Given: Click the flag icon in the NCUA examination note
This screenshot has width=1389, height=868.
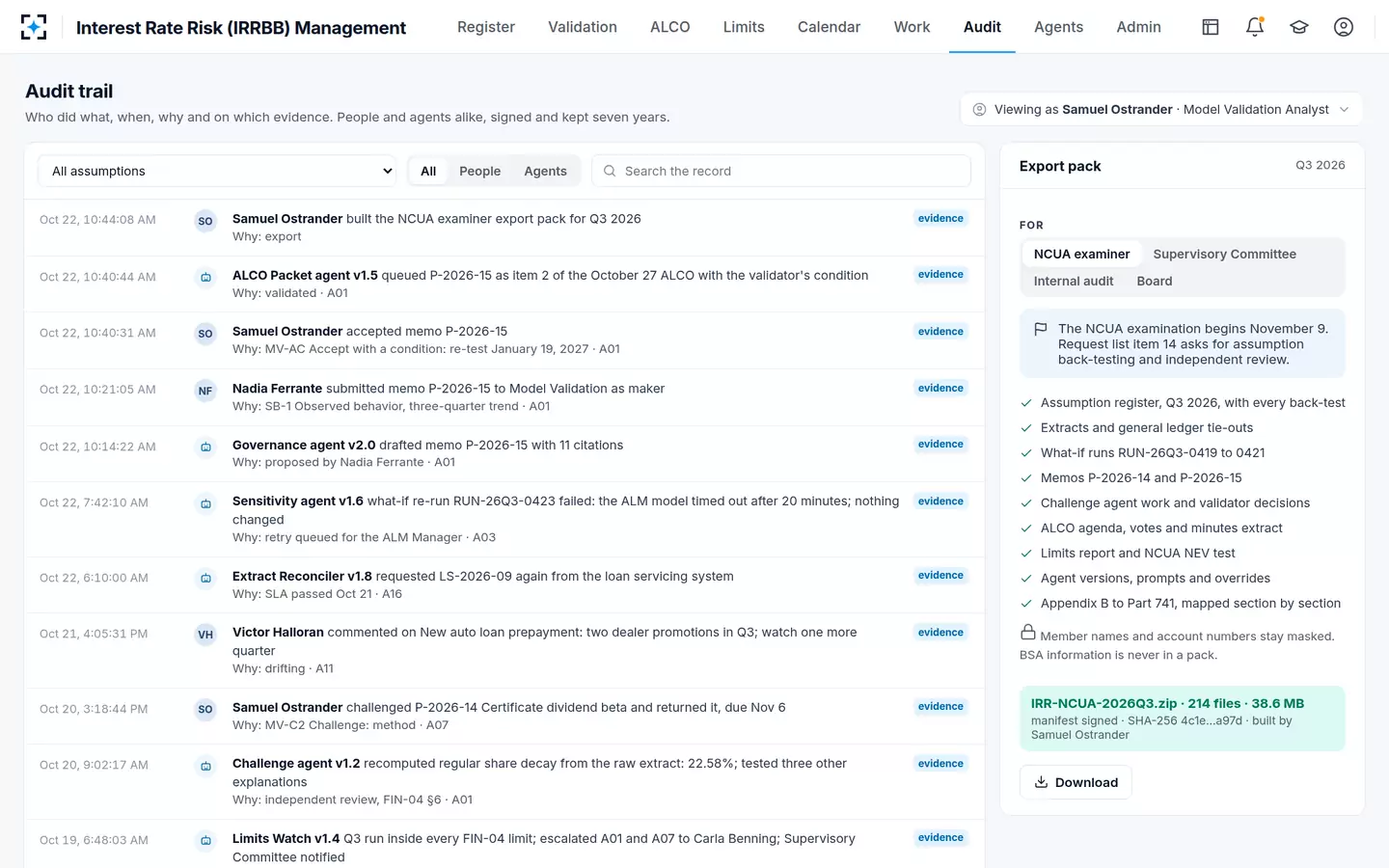Looking at the screenshot, I should (1041, 329).
